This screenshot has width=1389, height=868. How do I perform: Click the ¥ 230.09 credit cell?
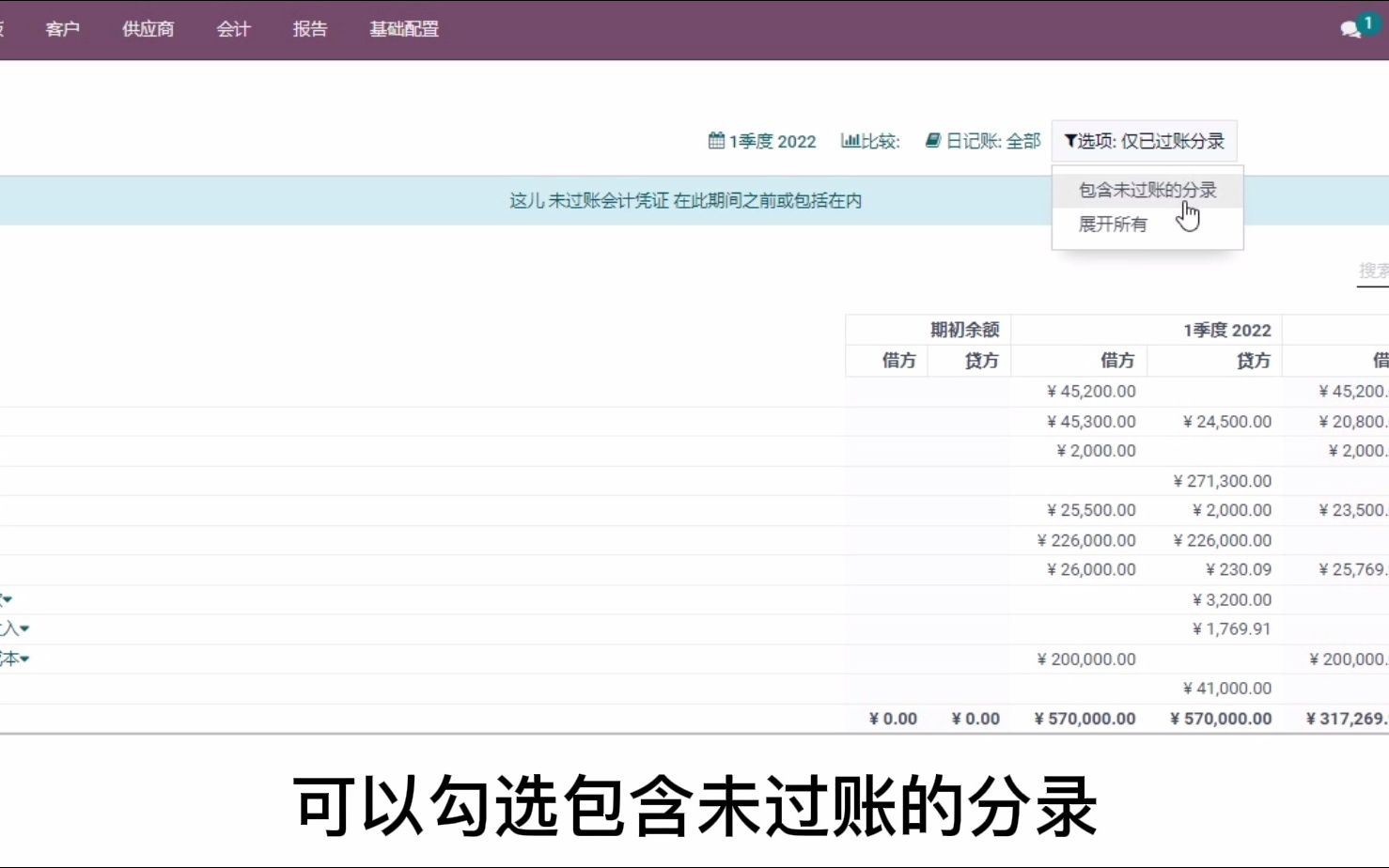pos(1239,569)
